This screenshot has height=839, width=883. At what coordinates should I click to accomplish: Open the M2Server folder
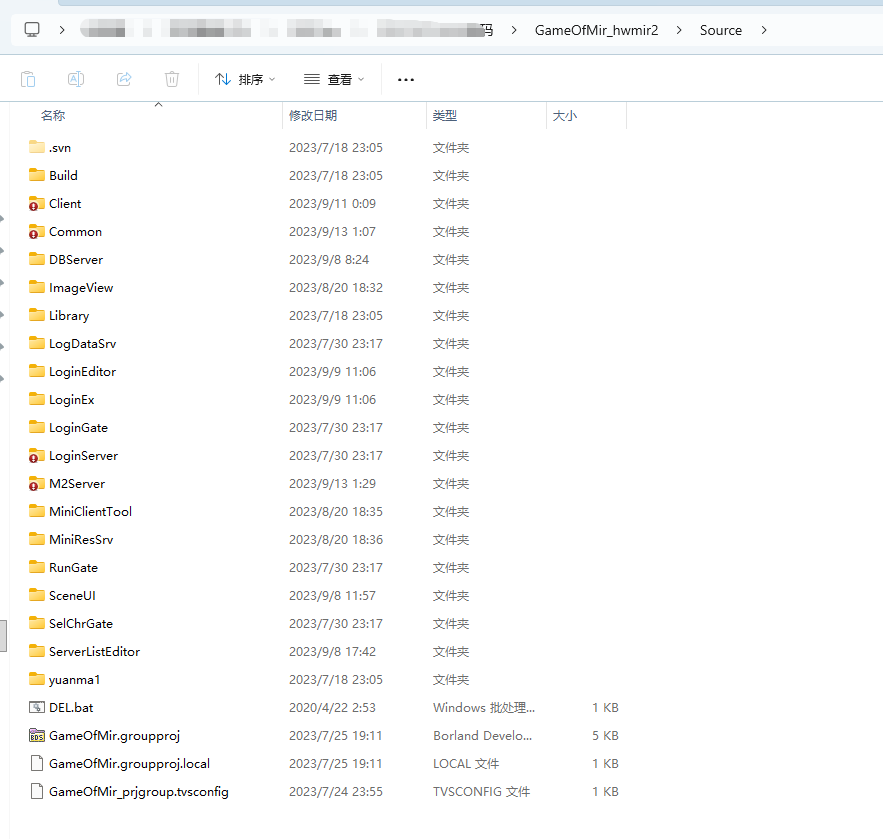(x=79, y=483)
